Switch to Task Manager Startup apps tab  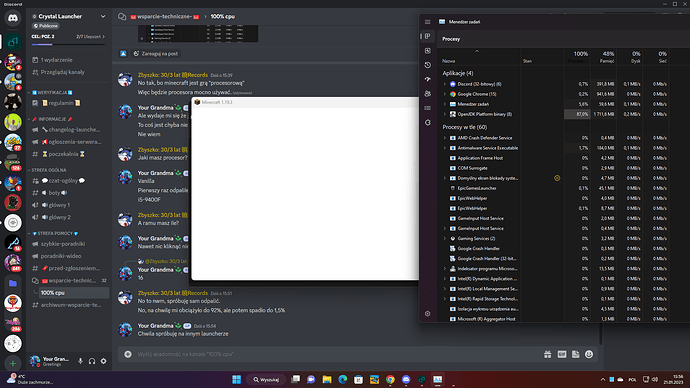coord(427,79)
